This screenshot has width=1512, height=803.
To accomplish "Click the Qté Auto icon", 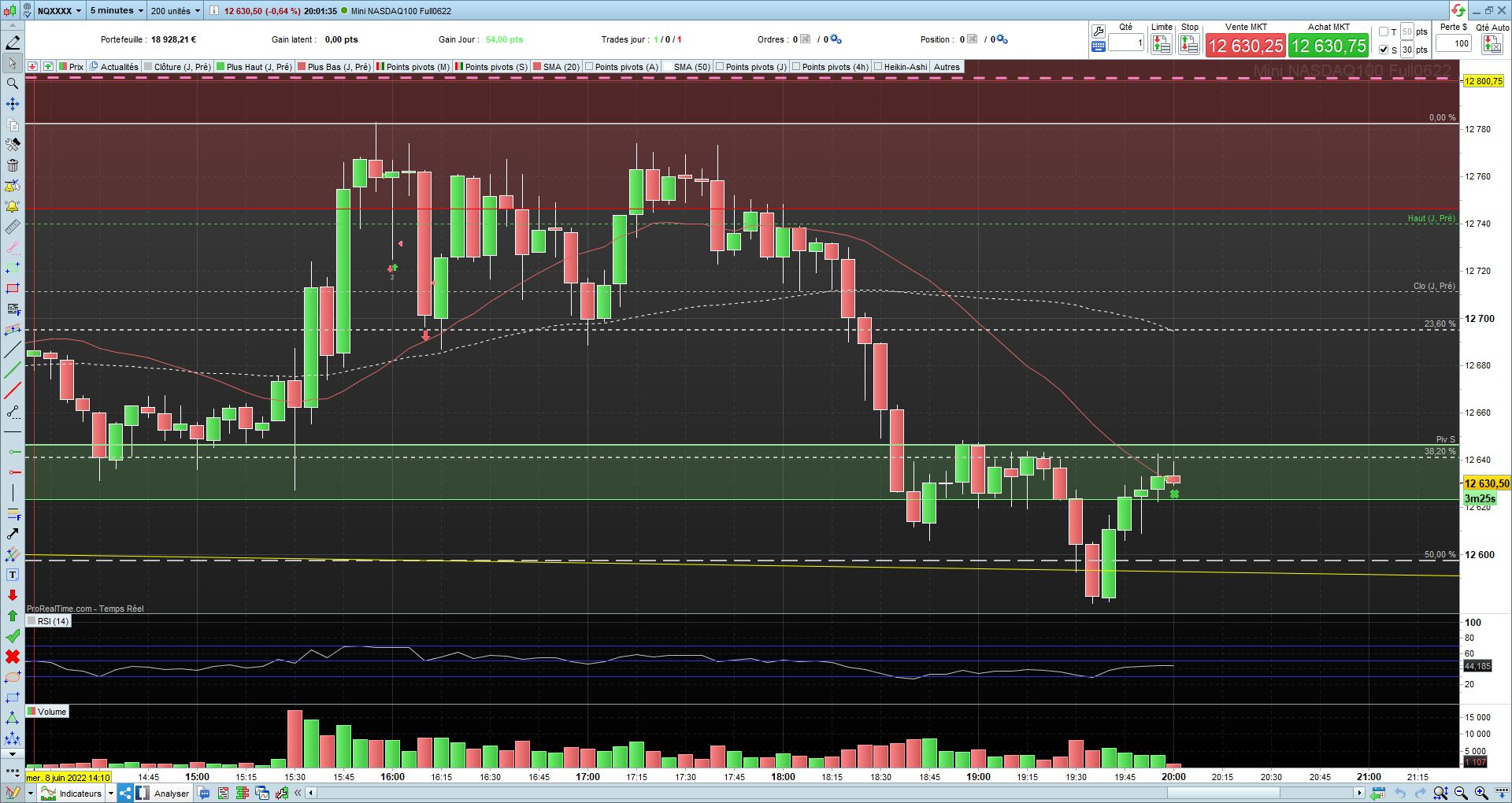I will pyautogui.click(x=1492, y=44).
